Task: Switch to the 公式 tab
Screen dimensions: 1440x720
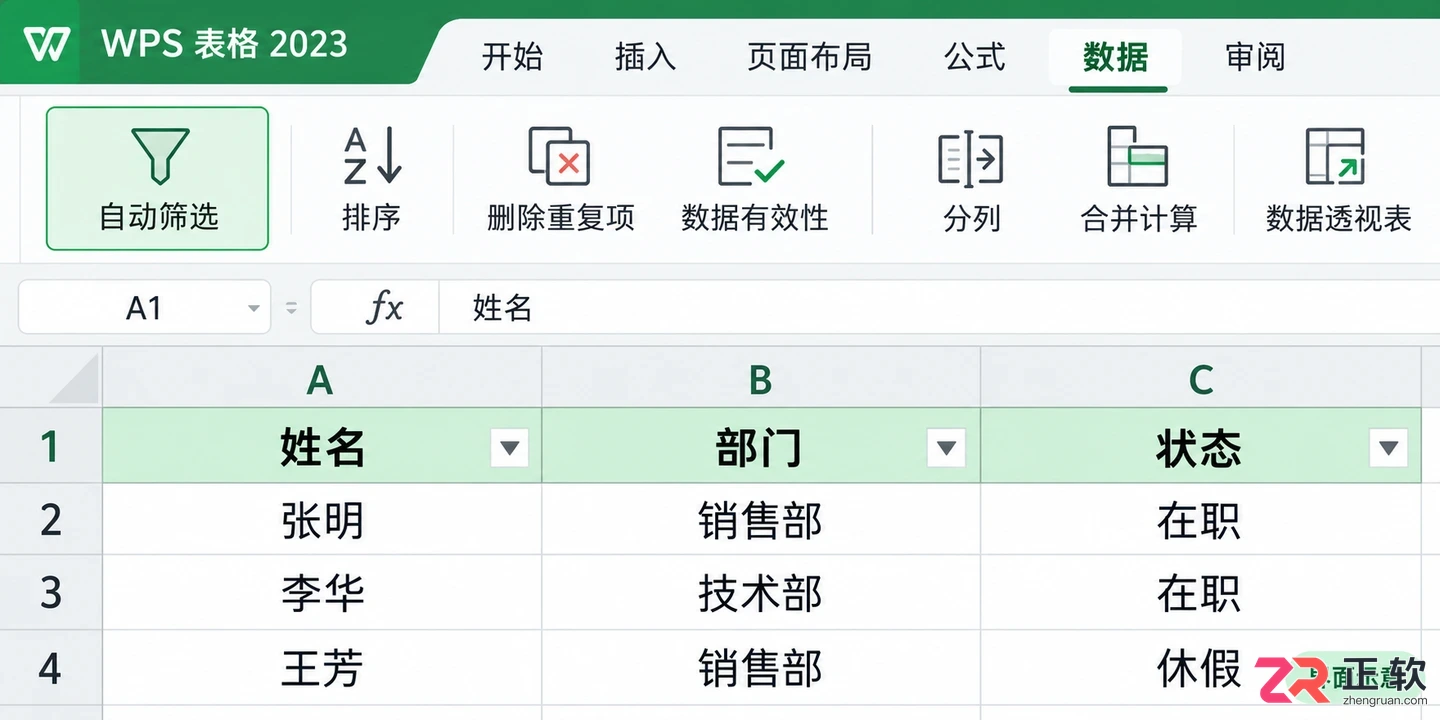Action: click(975, 56)
